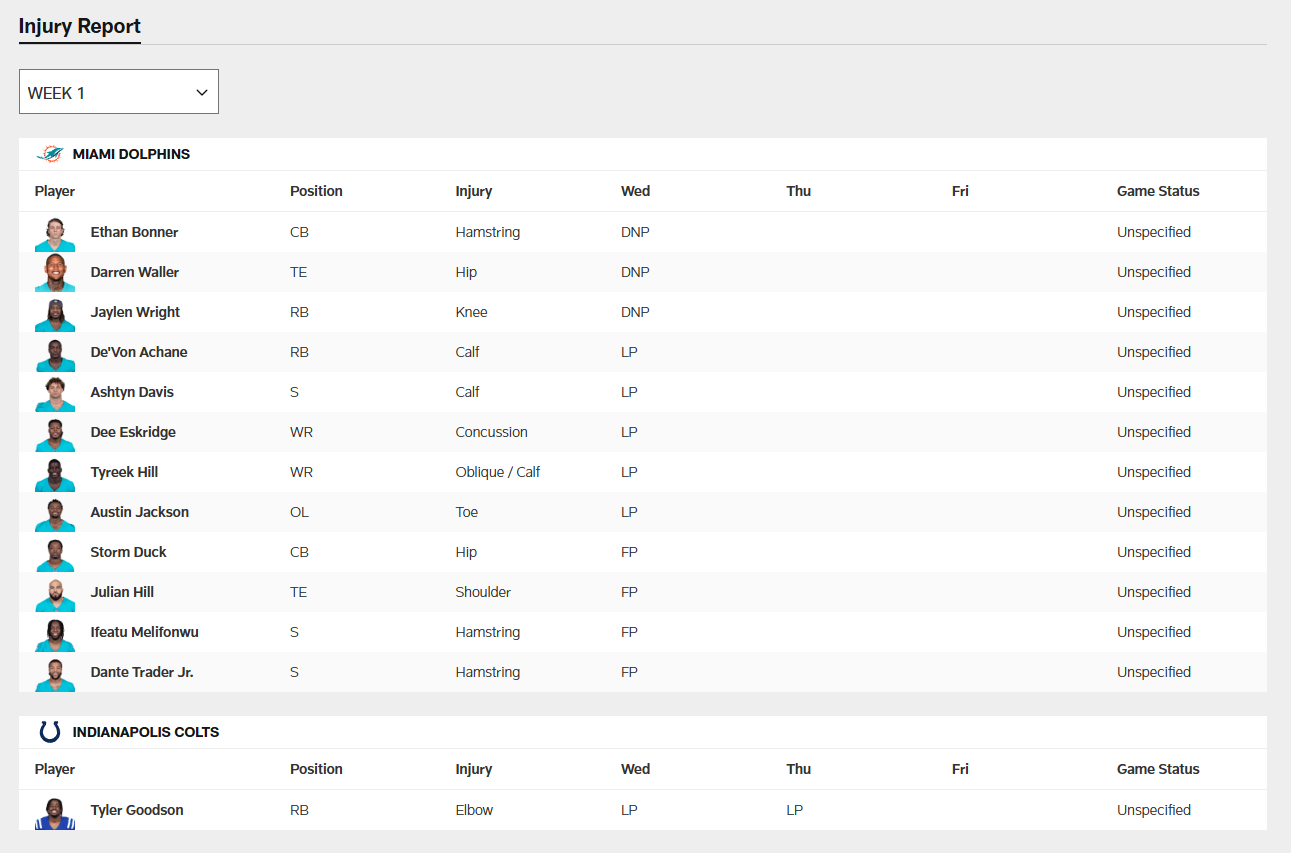Open De'Von Achane's player link
The width and height of the screenshot is (1291, 853).
(139, 352)
